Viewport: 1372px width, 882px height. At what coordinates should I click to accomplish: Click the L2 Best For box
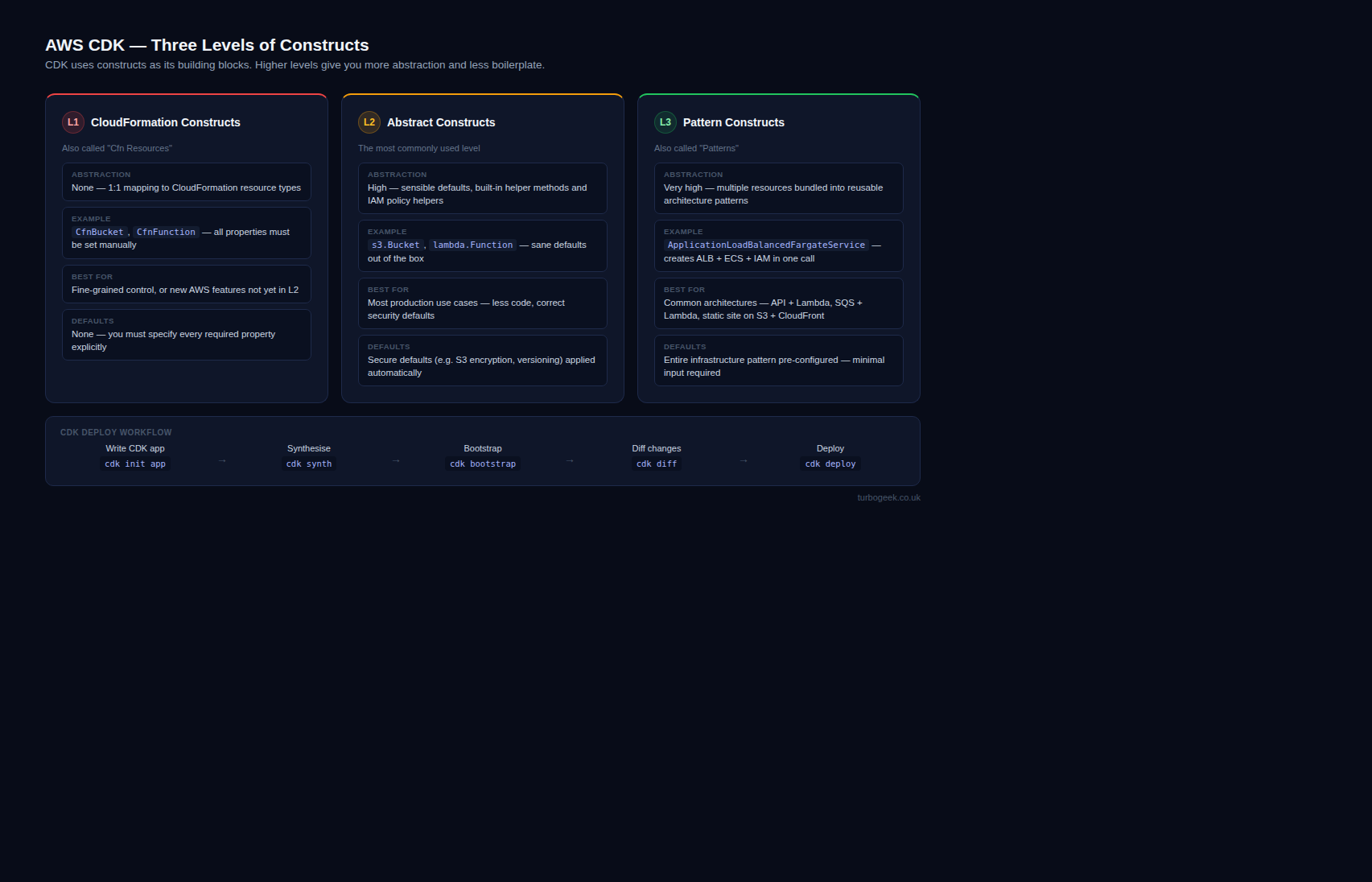(x=483, y=303)
